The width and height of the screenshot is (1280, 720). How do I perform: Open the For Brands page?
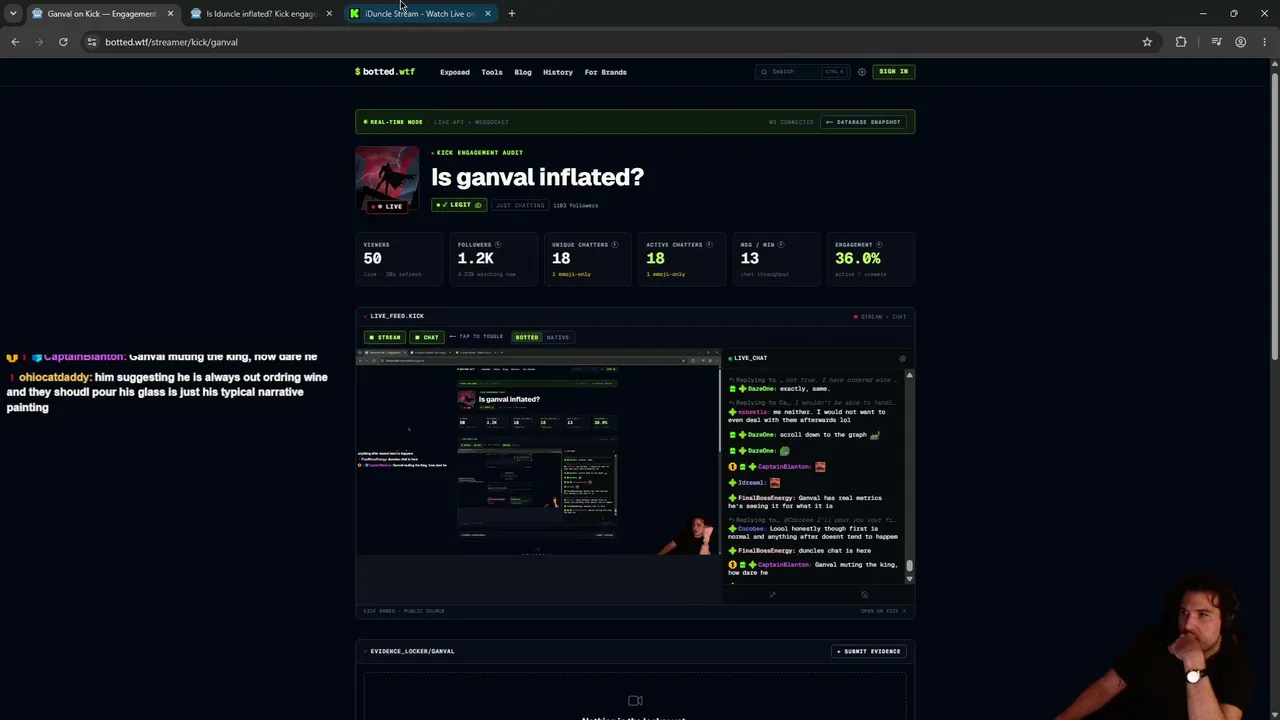click(x=606, y=72)
